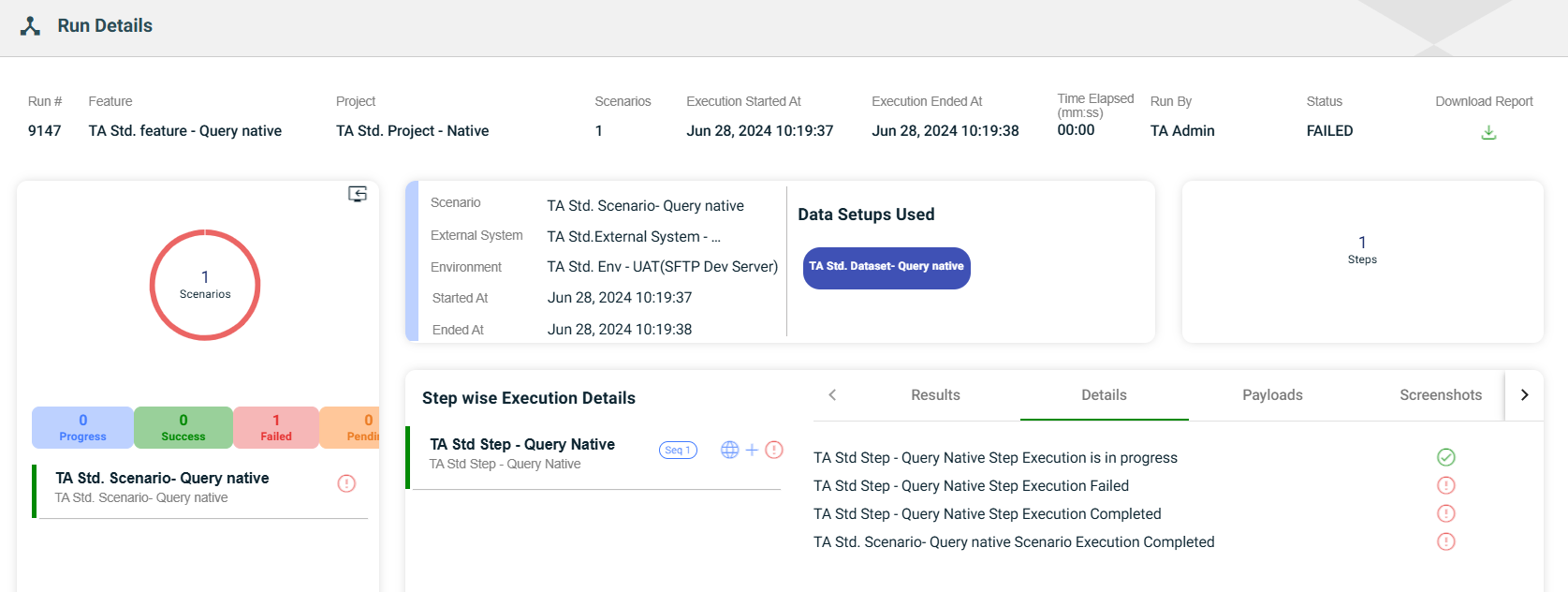Select the Seq 1 badge on step
Image resolution: width=1568 pixels, height=592 pixels.
point(678,451)
